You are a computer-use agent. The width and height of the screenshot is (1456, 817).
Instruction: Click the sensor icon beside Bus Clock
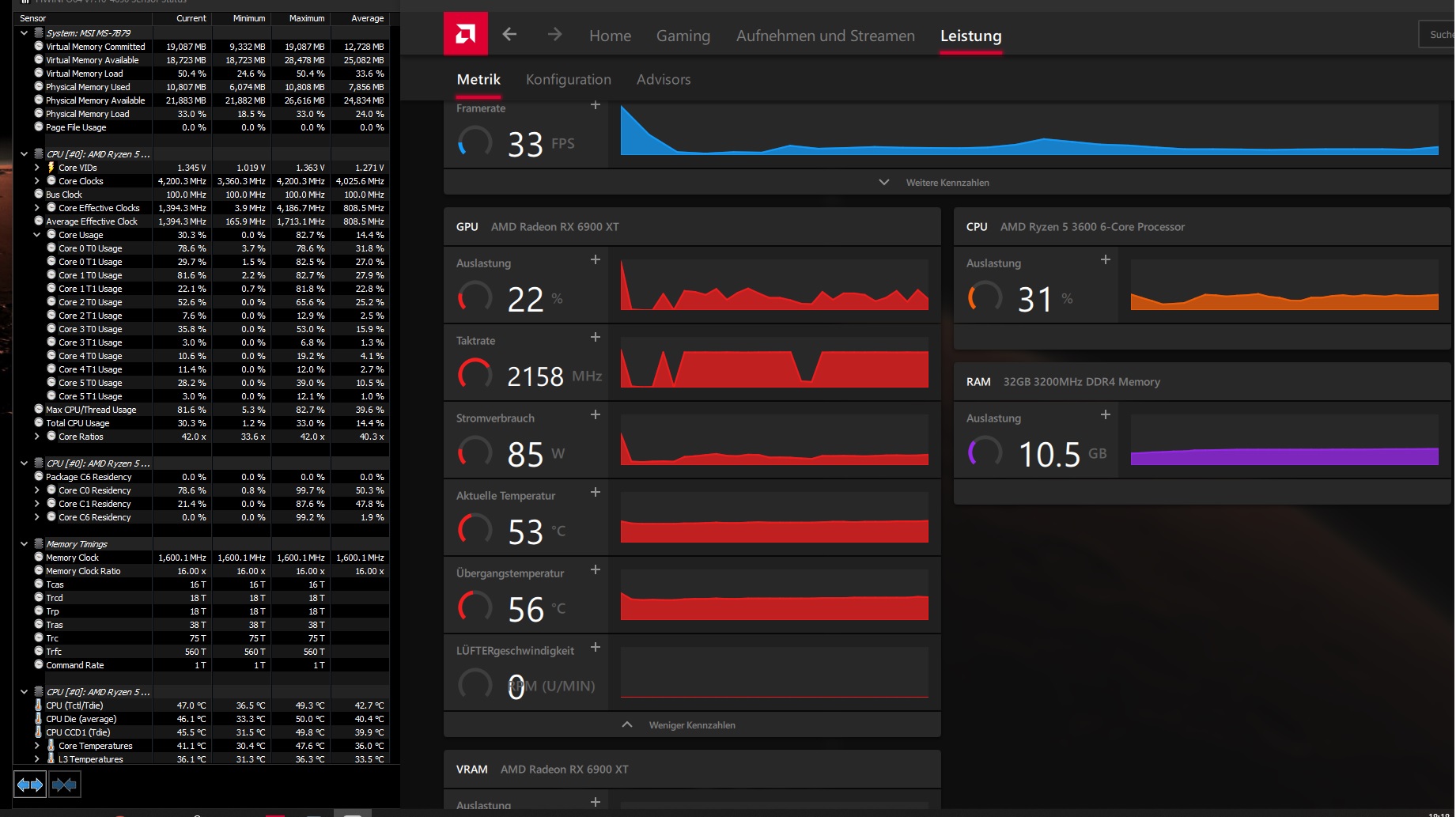39,195
